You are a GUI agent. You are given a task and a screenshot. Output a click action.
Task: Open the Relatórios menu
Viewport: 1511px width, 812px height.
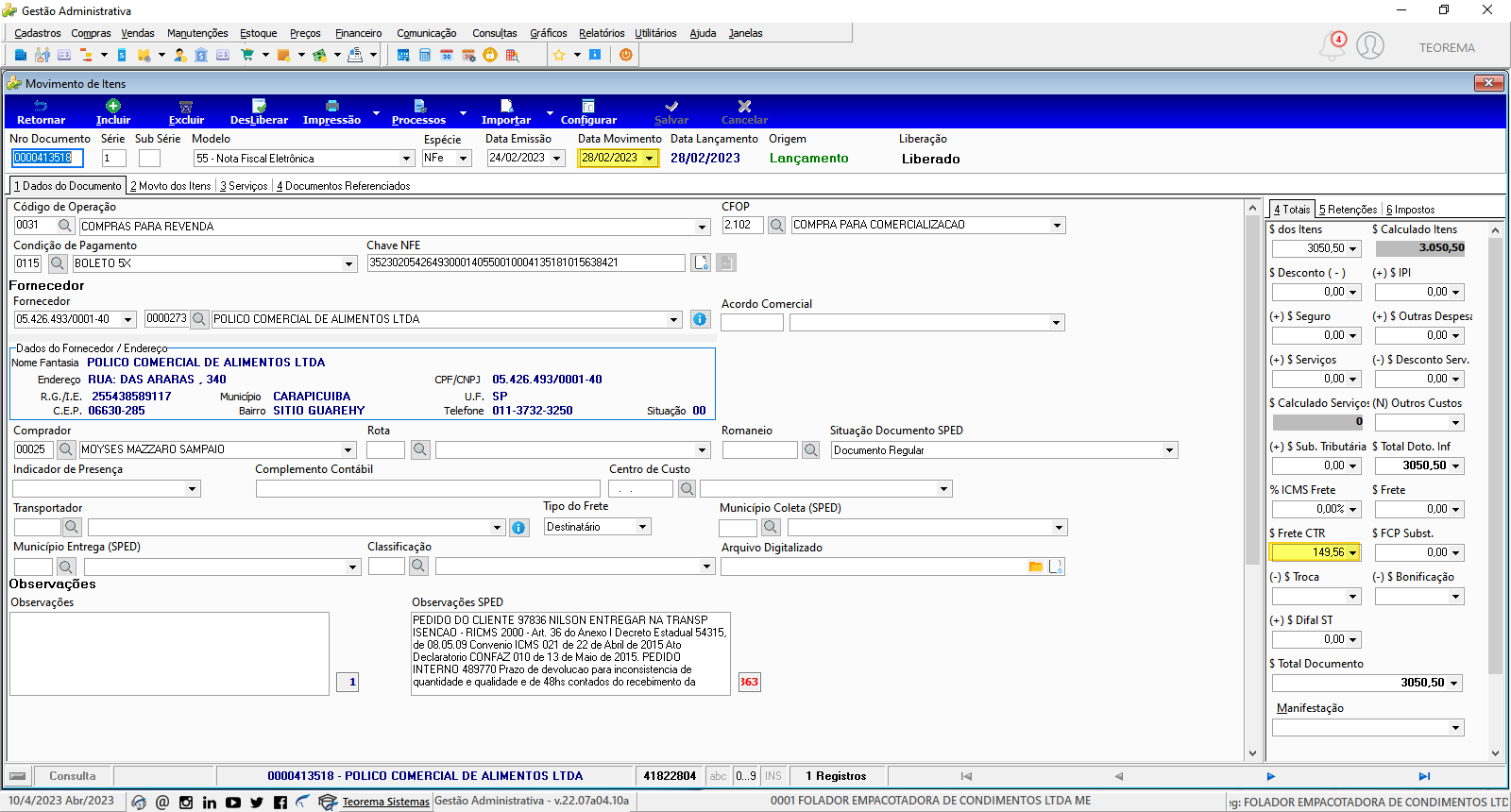(x=602, y=33)
